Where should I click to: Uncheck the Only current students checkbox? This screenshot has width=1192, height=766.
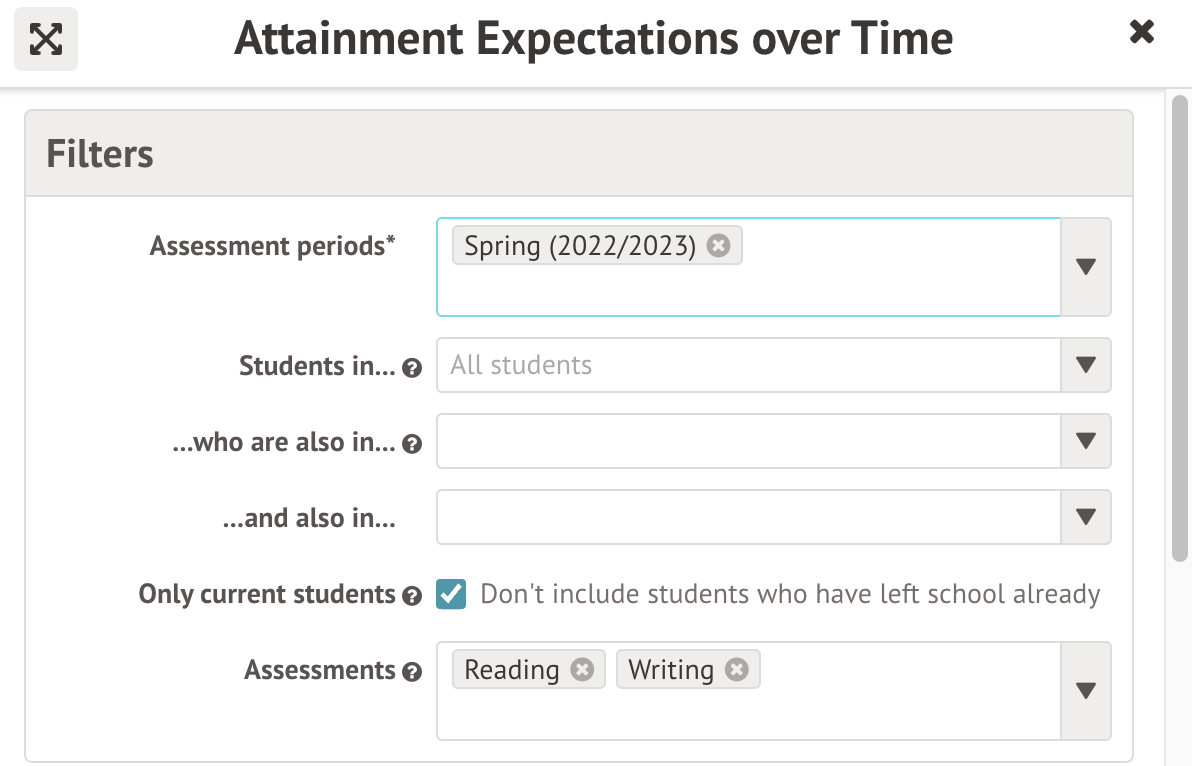click(451, 594)
